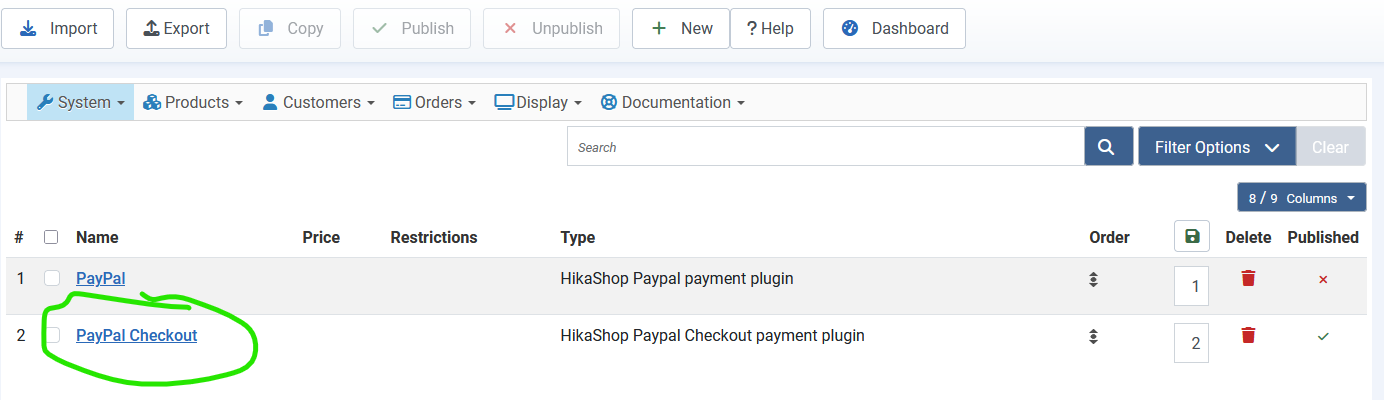The height and width of the screenshot is (400, 1384).
Task: Go to the Dashboard
Action: 894,28
